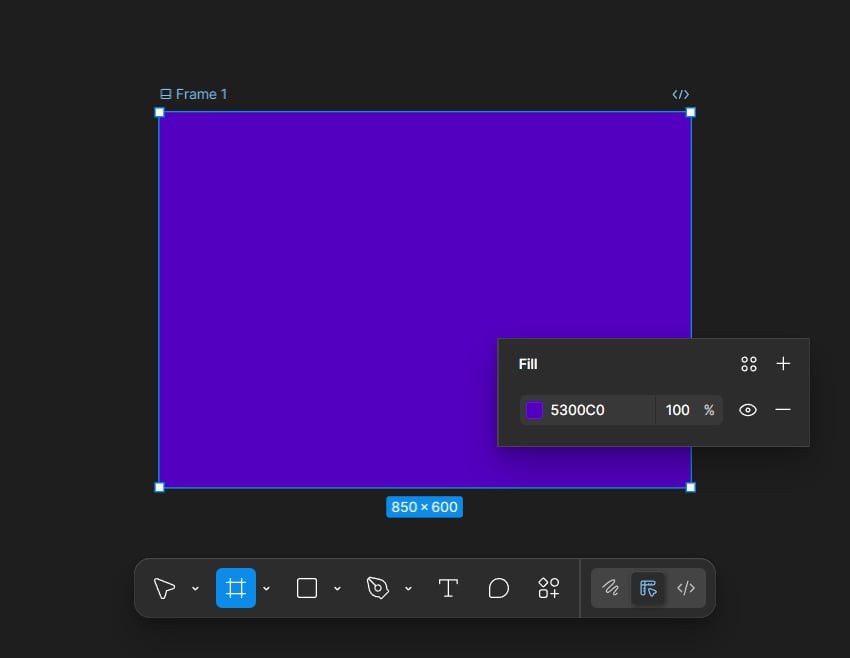Image resolution: width=850 pixels, height=658 pixels.
Task: Switch to Design mode
Action: tap(648, 588)
